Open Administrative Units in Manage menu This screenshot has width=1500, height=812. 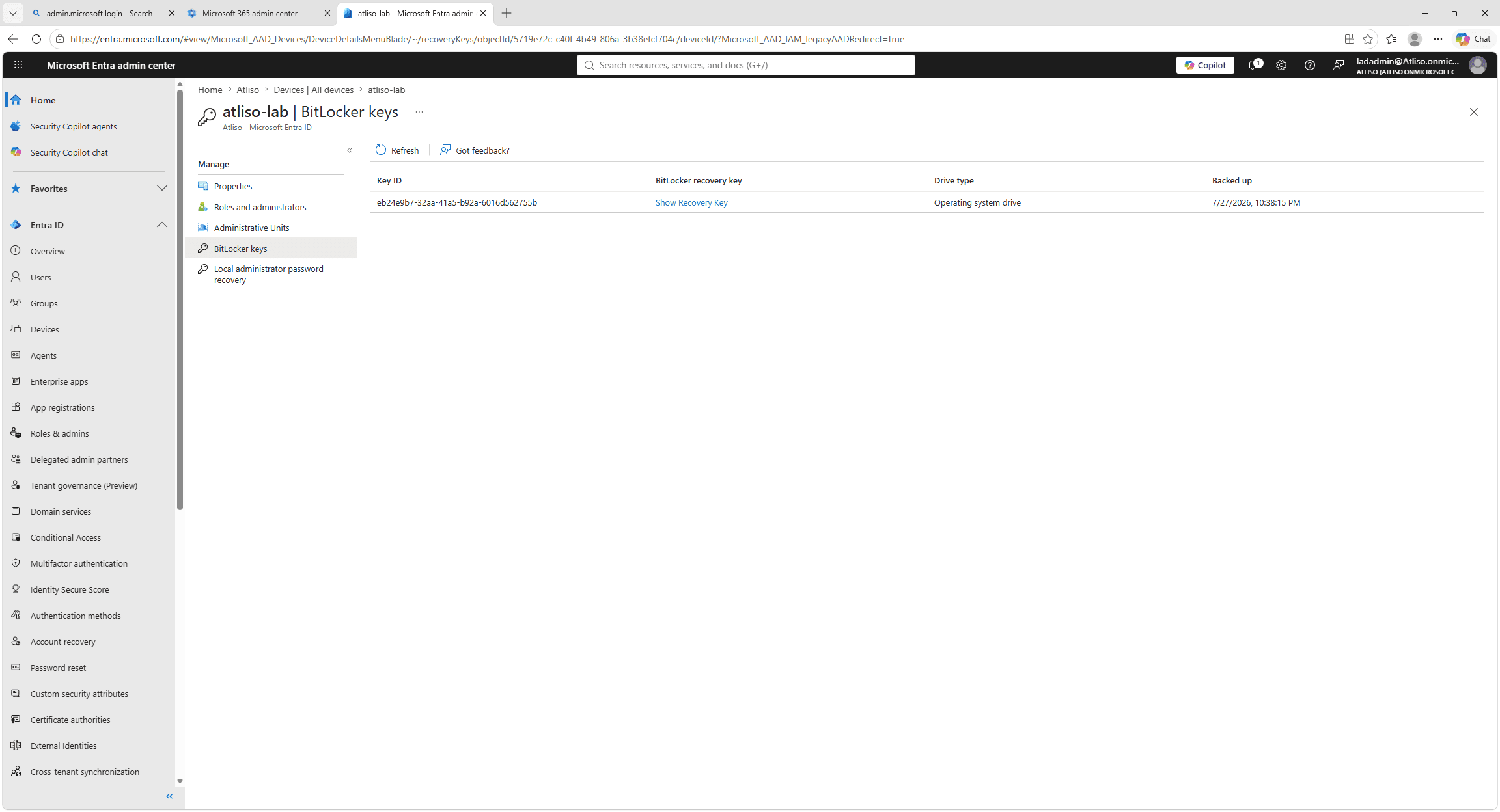[x=251, y=228]
